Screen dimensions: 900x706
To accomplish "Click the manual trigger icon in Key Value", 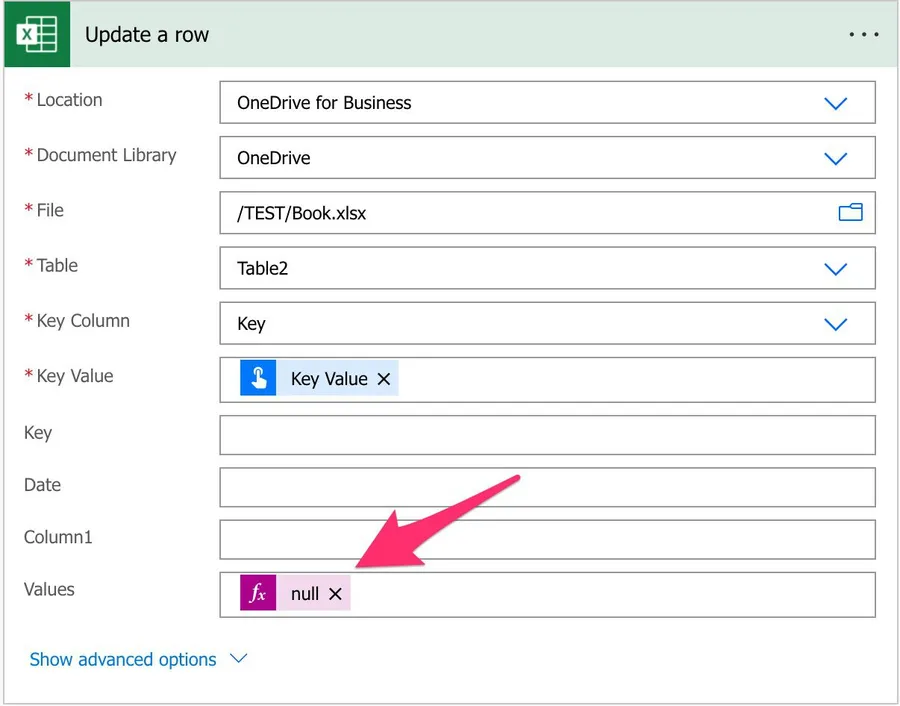I will pyautogui.click(x=258, y=379).
